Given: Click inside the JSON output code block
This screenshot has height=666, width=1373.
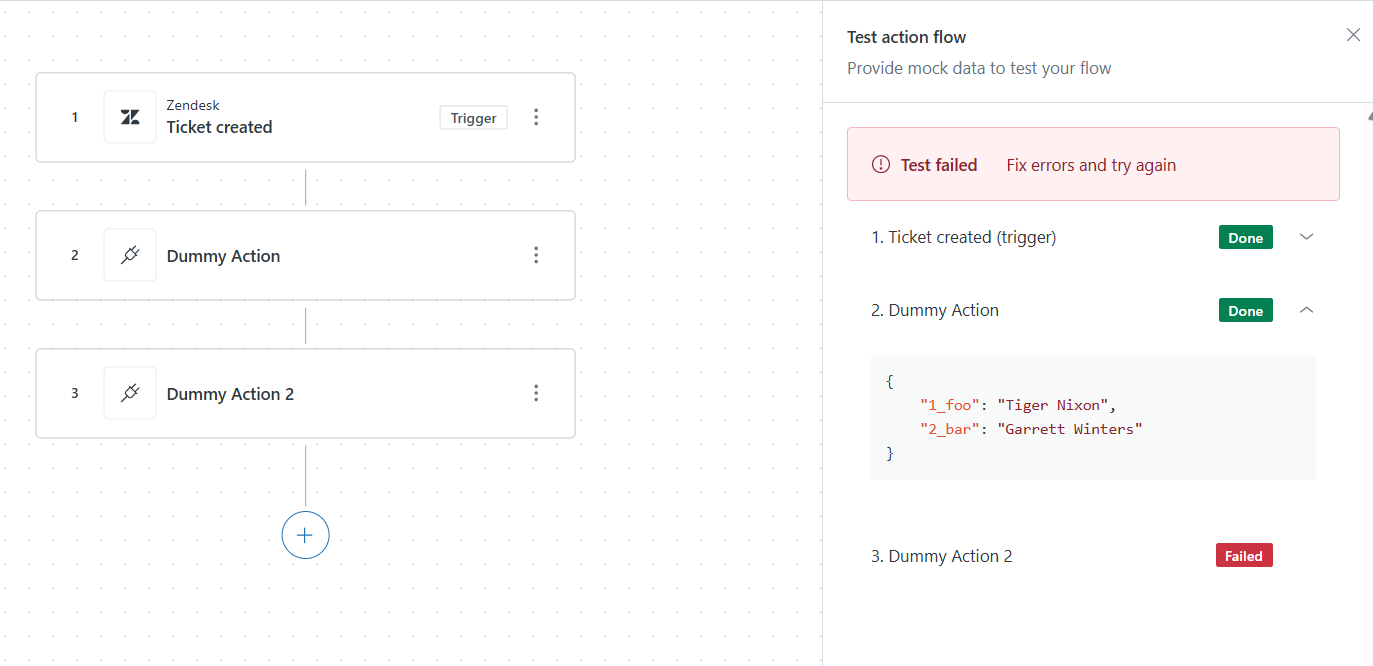Looking at the screenshot, I should 1092,417.
